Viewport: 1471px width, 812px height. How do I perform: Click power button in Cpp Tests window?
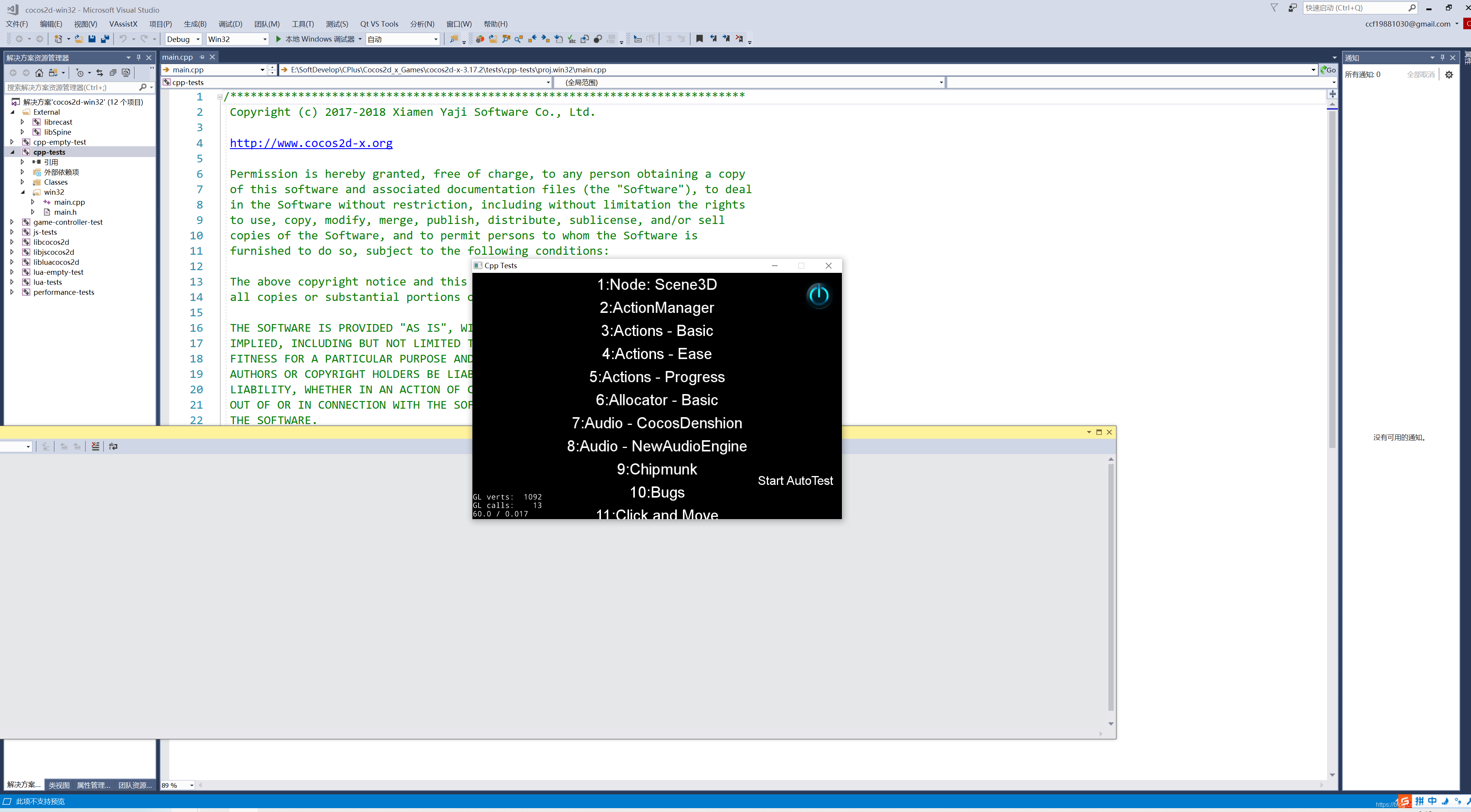818,295
